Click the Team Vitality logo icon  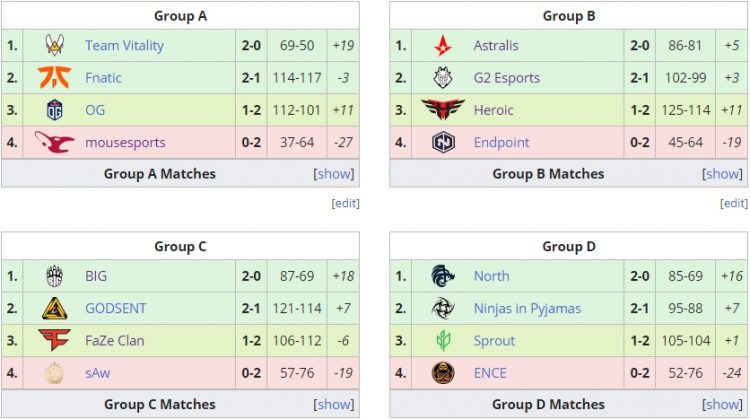(x=55, y=45)
